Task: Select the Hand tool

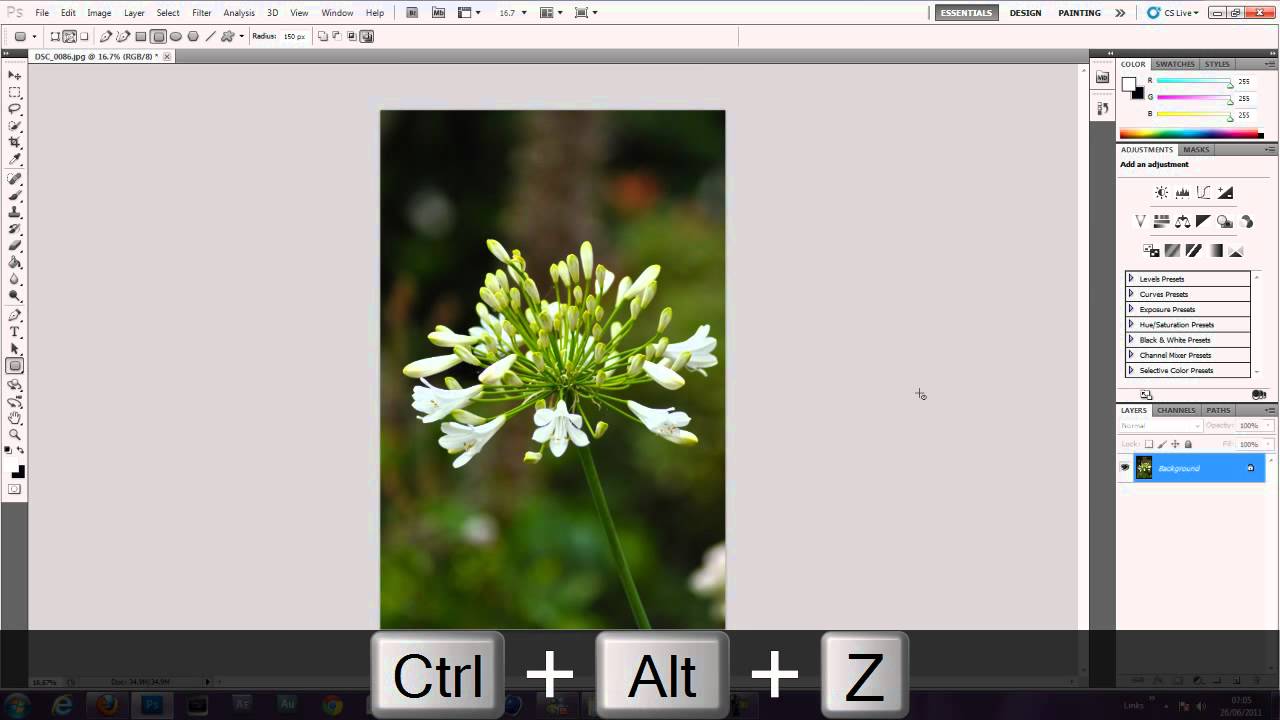Action: tap(15, 418)
